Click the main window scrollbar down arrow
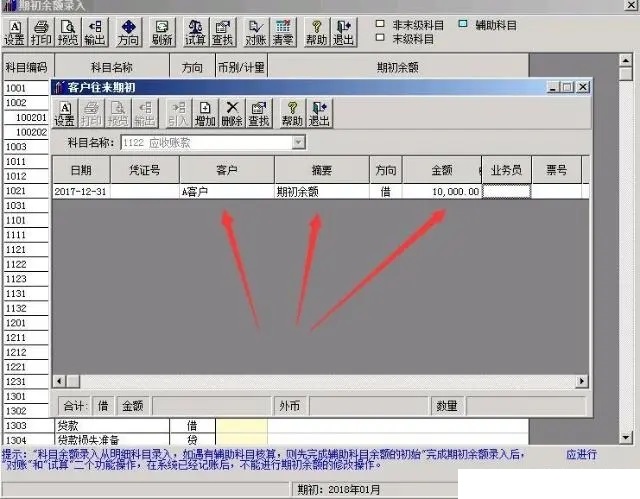 point(626,437)
